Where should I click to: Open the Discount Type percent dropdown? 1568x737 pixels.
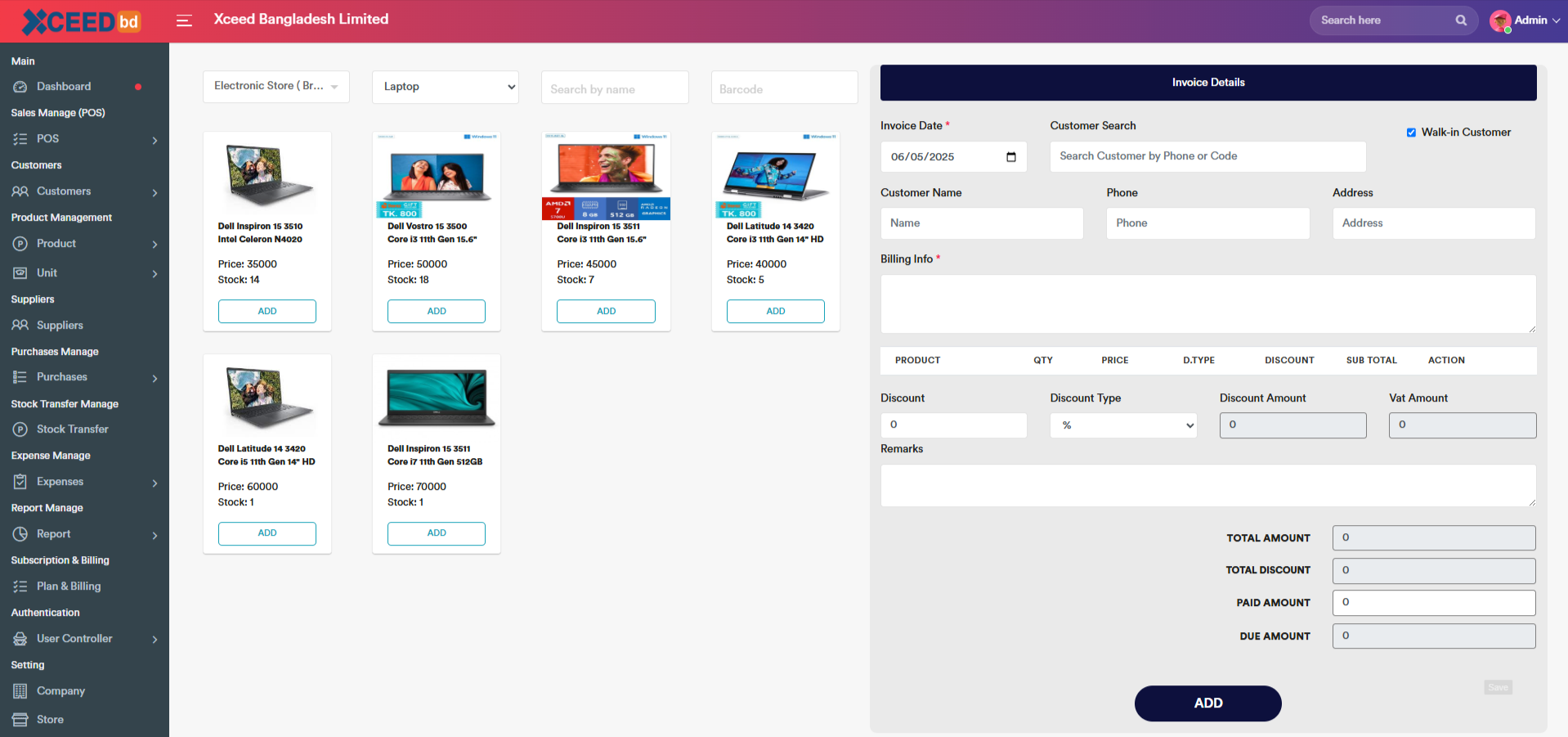(1123, 425)
